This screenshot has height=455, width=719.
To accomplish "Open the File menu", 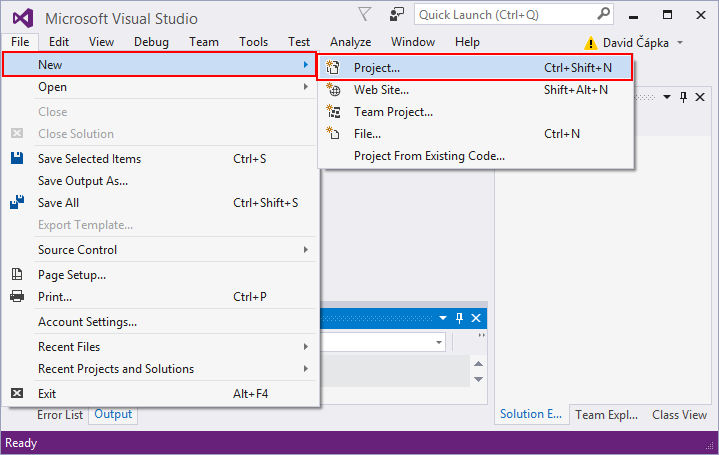I will [x=20, y=42].
